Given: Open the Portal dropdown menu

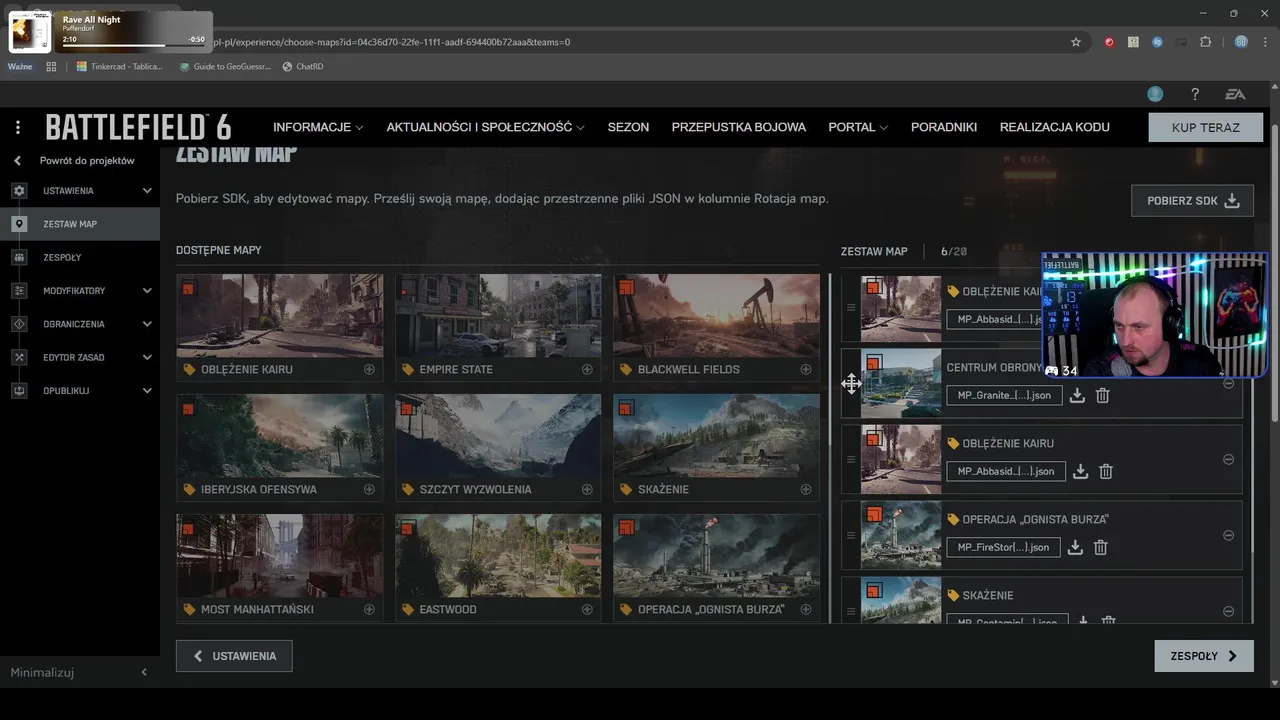Looking at the screenshot, I should [858, 127].
